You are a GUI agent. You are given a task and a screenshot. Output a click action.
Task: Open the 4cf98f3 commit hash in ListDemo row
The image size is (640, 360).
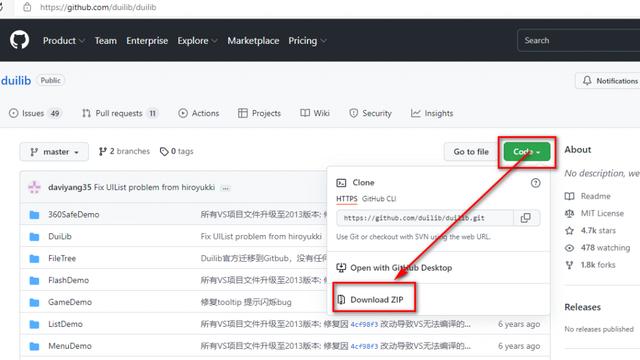pyautogui.click(x=364, y=324)
